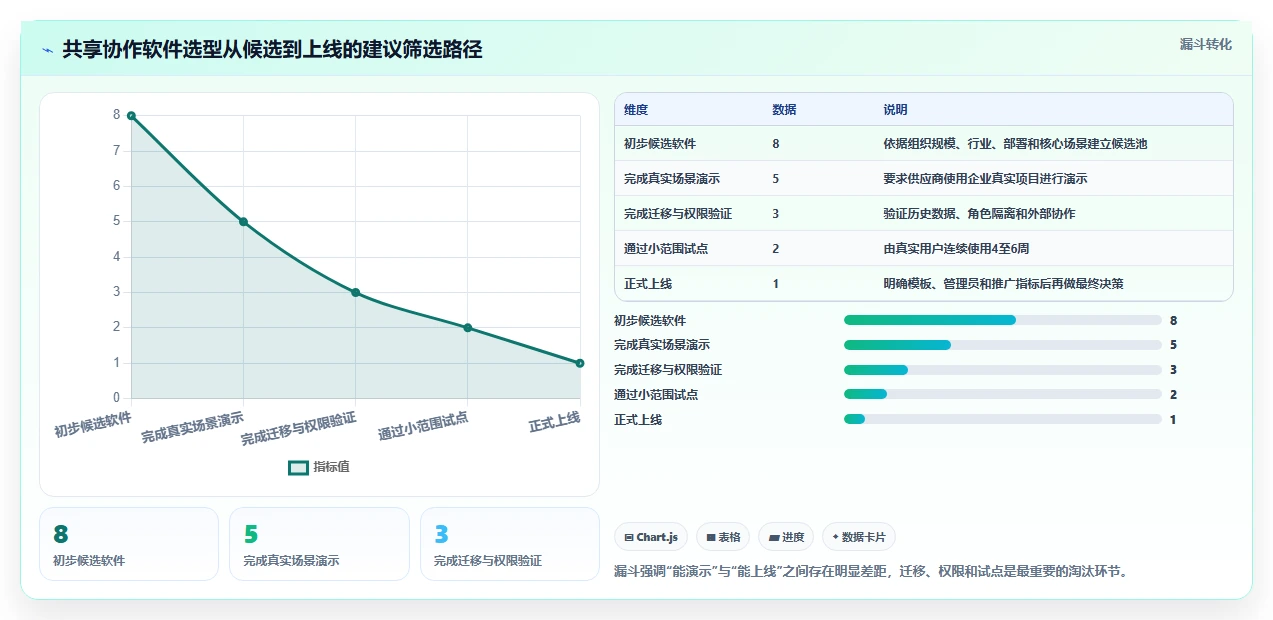Click the icon inside the Chart.js tag

click(x=629, y=538)
